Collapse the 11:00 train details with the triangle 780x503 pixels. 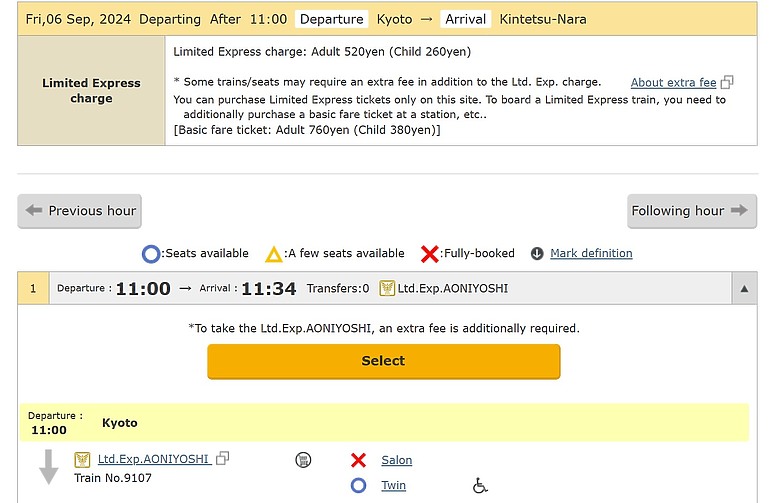(x=744, y=289)
